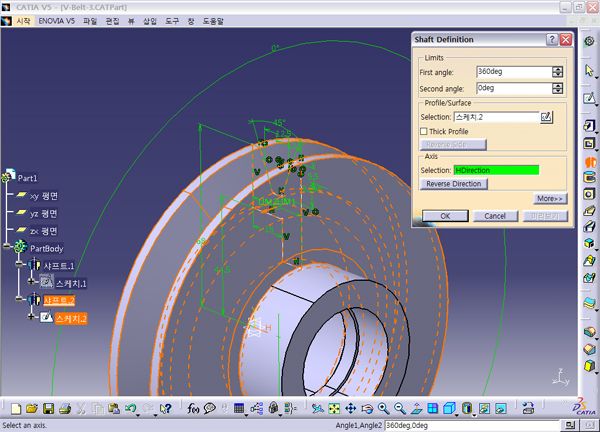Image resolution: width=600 pixels, height=432 pixels.
Task: Open the isometric view dropdown arrow
Action: click(x=457, y=414)
